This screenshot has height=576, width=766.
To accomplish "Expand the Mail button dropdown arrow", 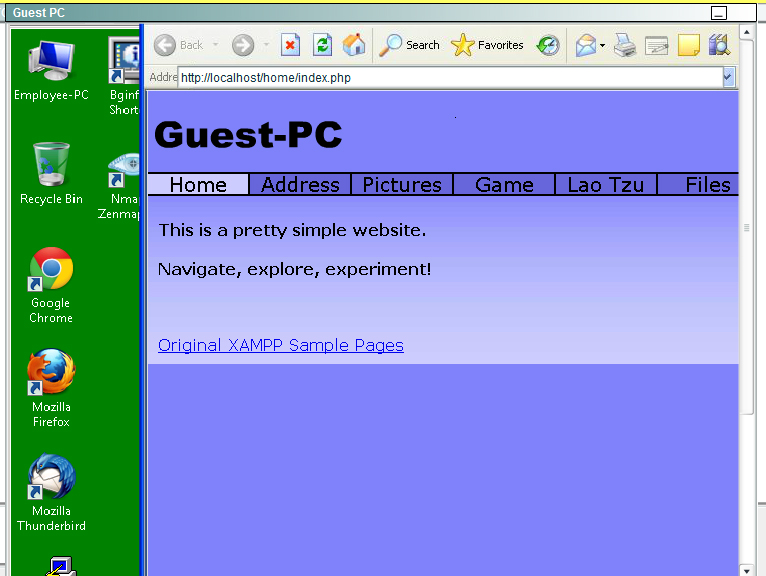I will point(602,45).
